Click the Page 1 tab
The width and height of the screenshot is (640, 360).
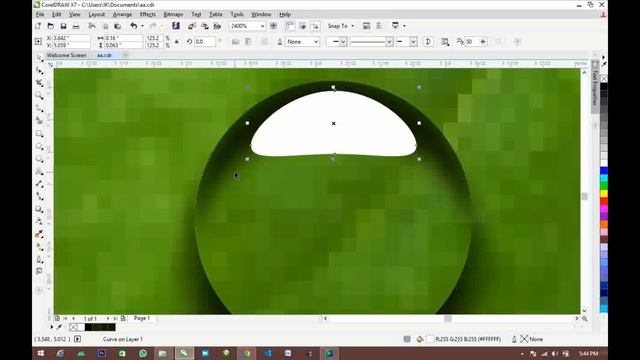[142, 318]
